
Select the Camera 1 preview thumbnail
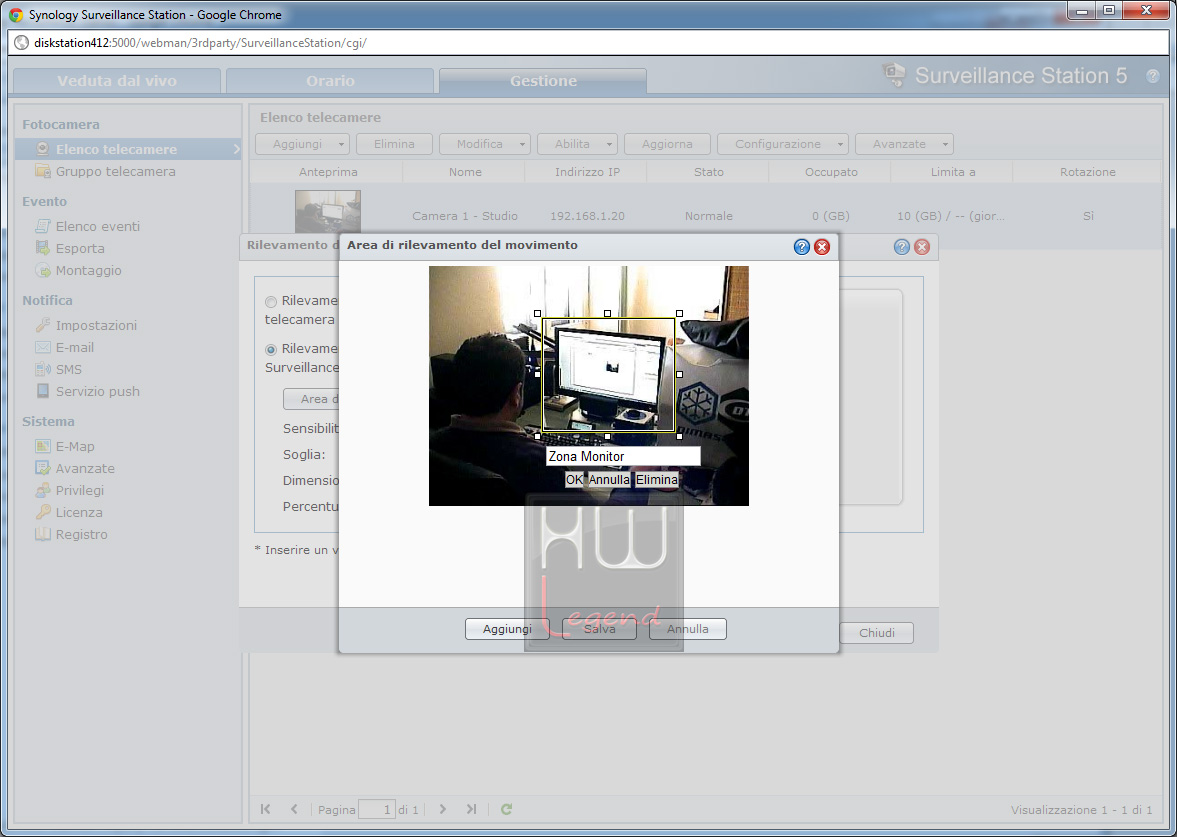pos(327,212)
